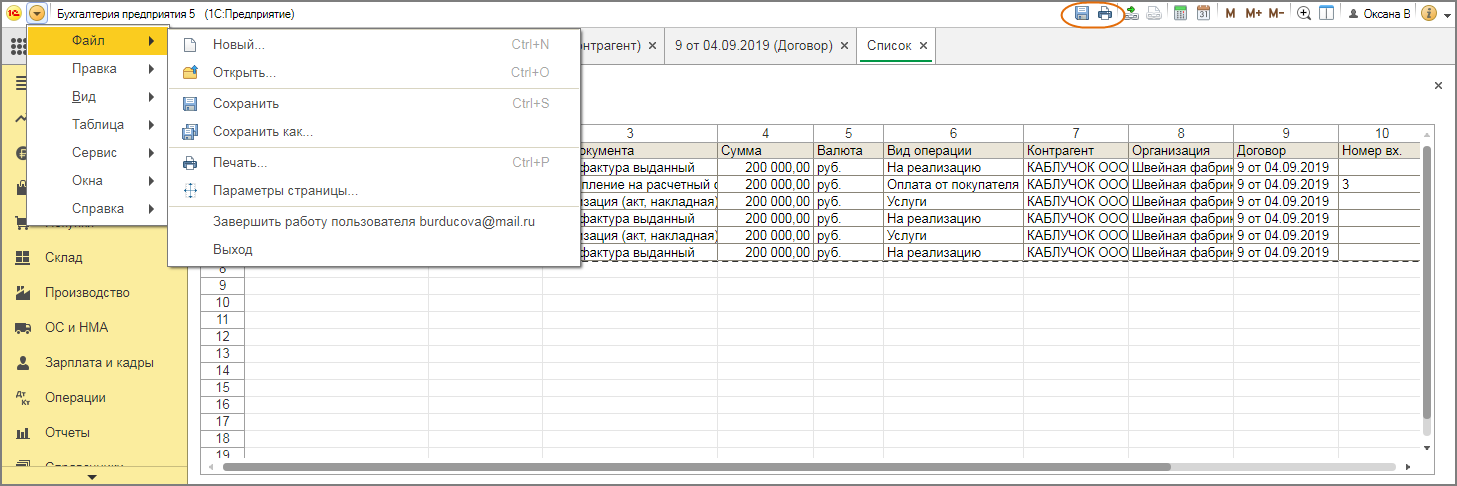Choose Выход in File menu

pyautogui.click(x=374, y=250)
